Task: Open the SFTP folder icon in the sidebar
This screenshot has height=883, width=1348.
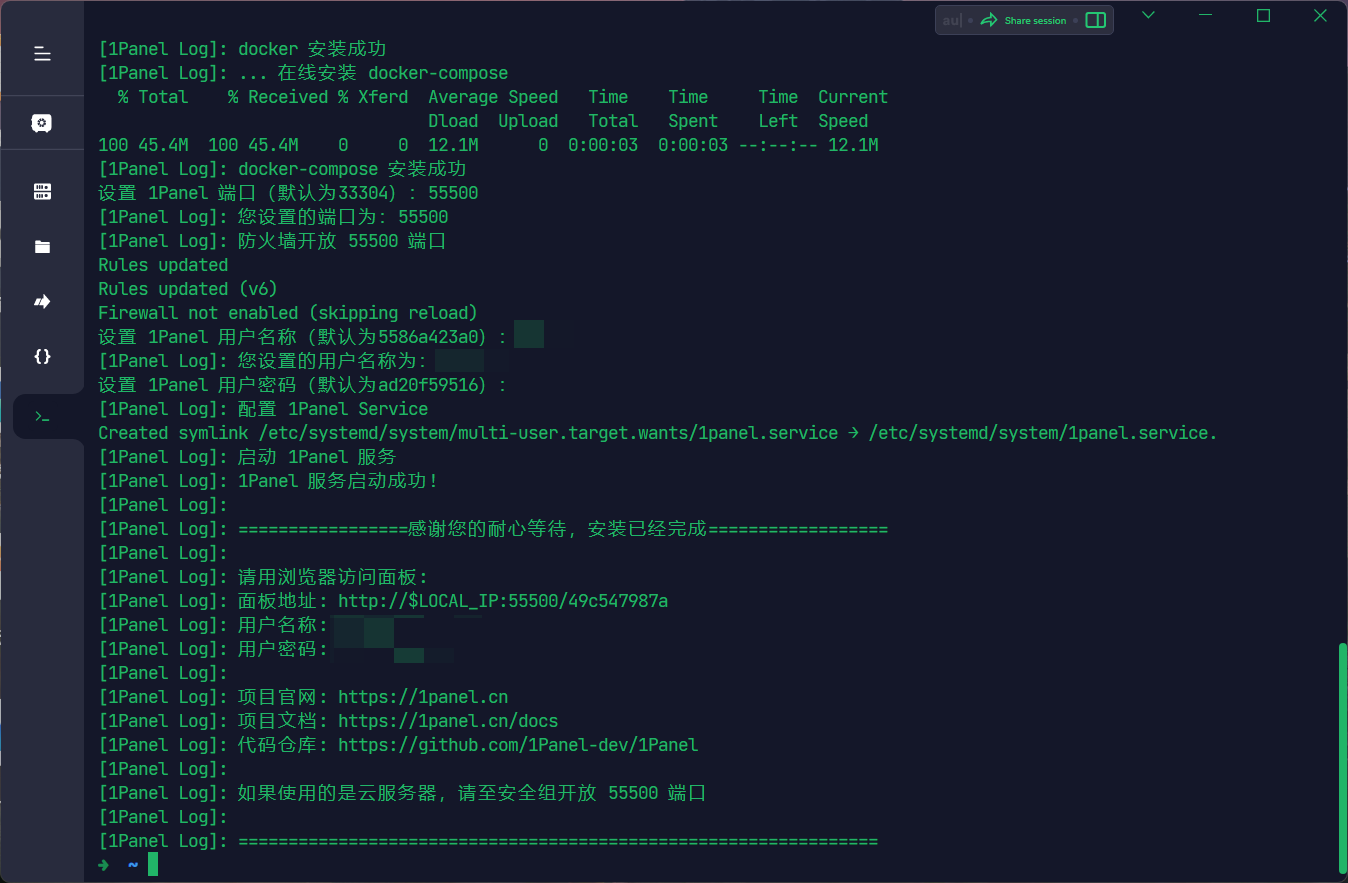Action: [x=42, y=247]
